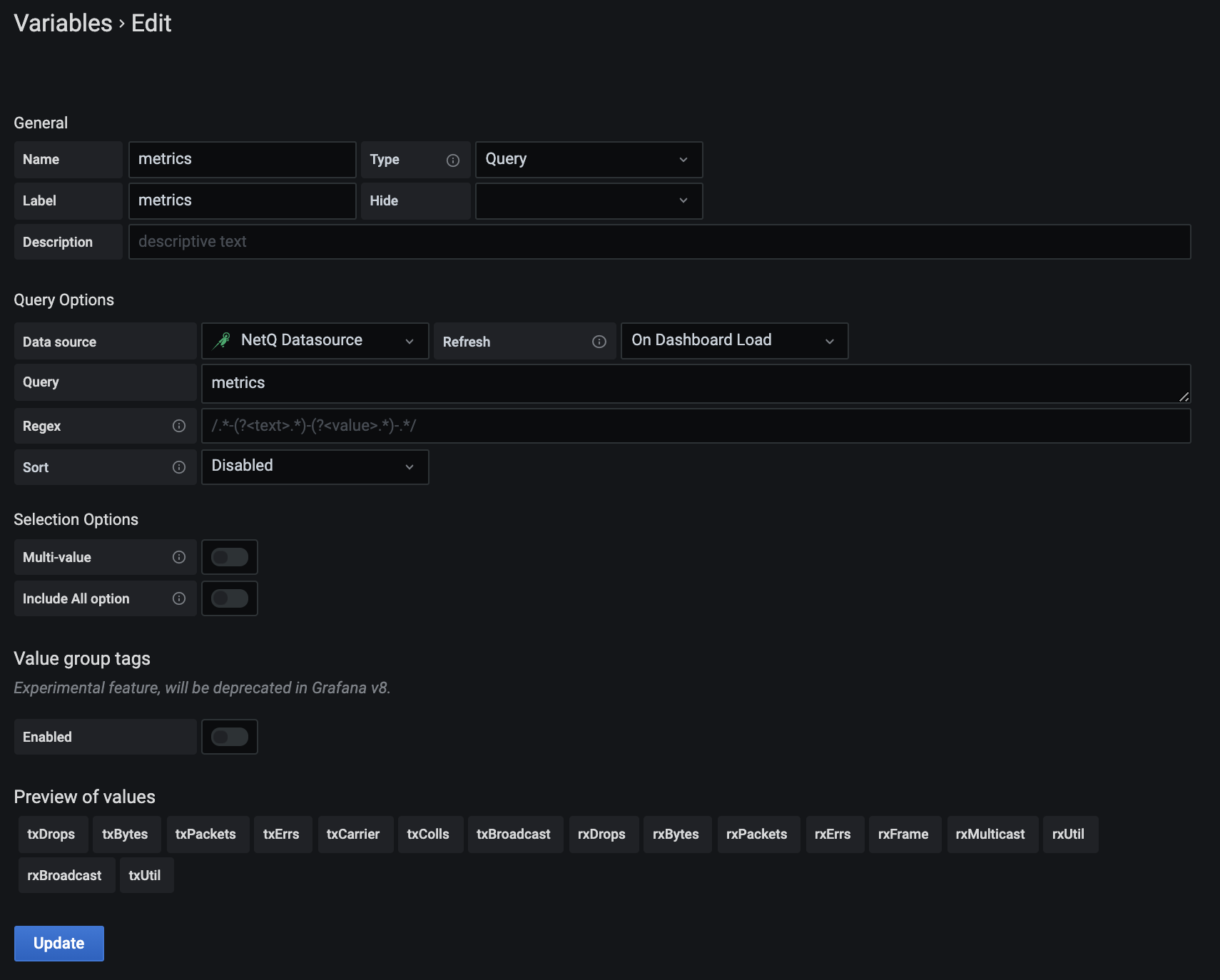Expand the Hide dropdown
This screenshot has height=980, width=1220.
pos(589,201)
